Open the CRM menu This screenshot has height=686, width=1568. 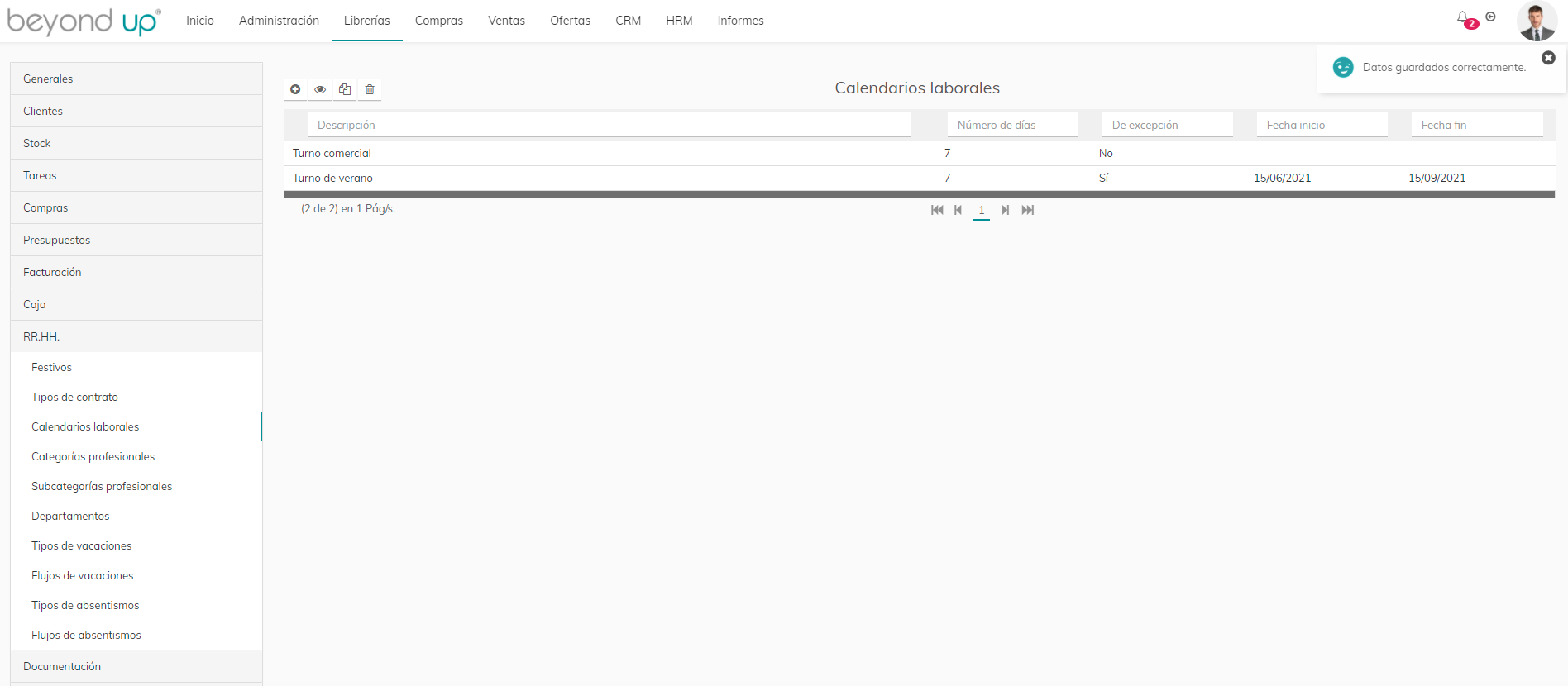(629, 21)
